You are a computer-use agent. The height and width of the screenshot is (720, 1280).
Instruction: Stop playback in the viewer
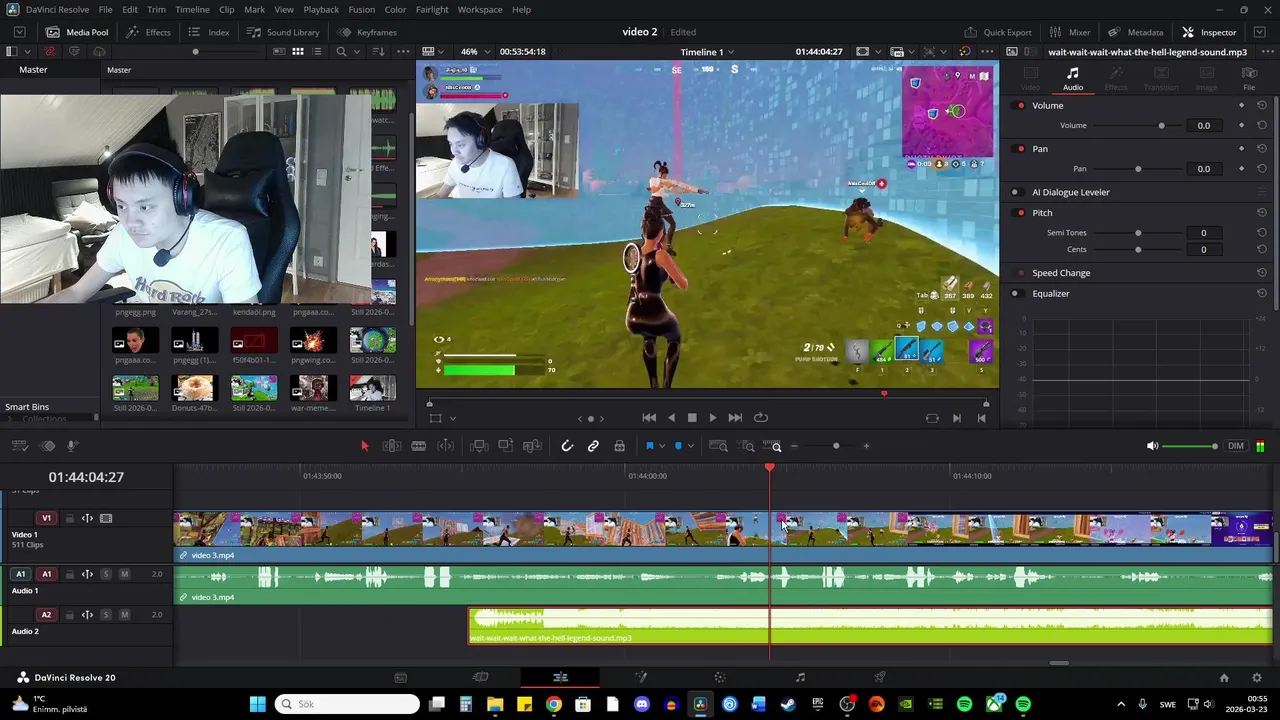point(692,418)
